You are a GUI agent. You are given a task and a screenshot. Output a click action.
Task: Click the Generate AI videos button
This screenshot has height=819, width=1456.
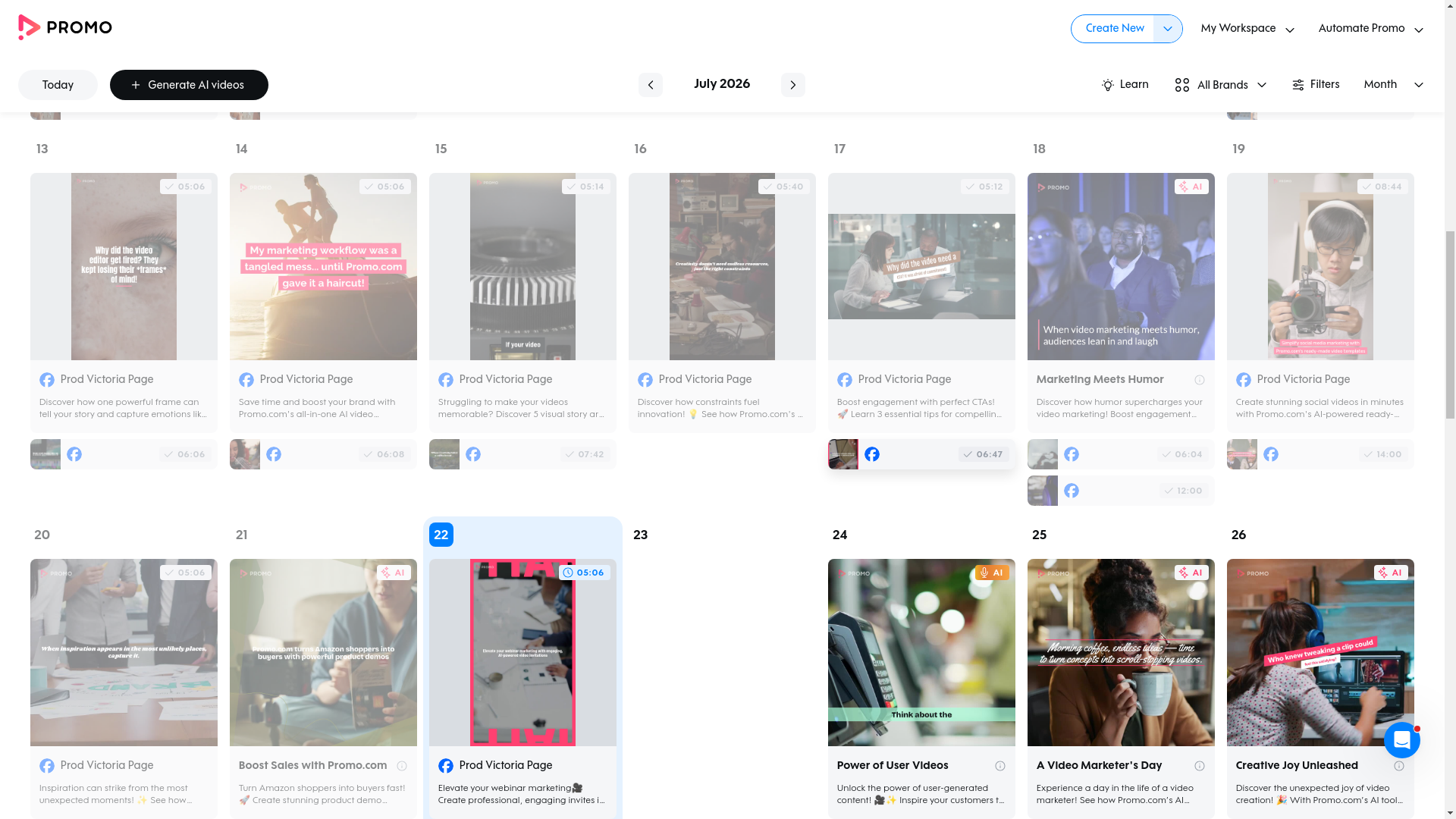[x=189, y=85]
